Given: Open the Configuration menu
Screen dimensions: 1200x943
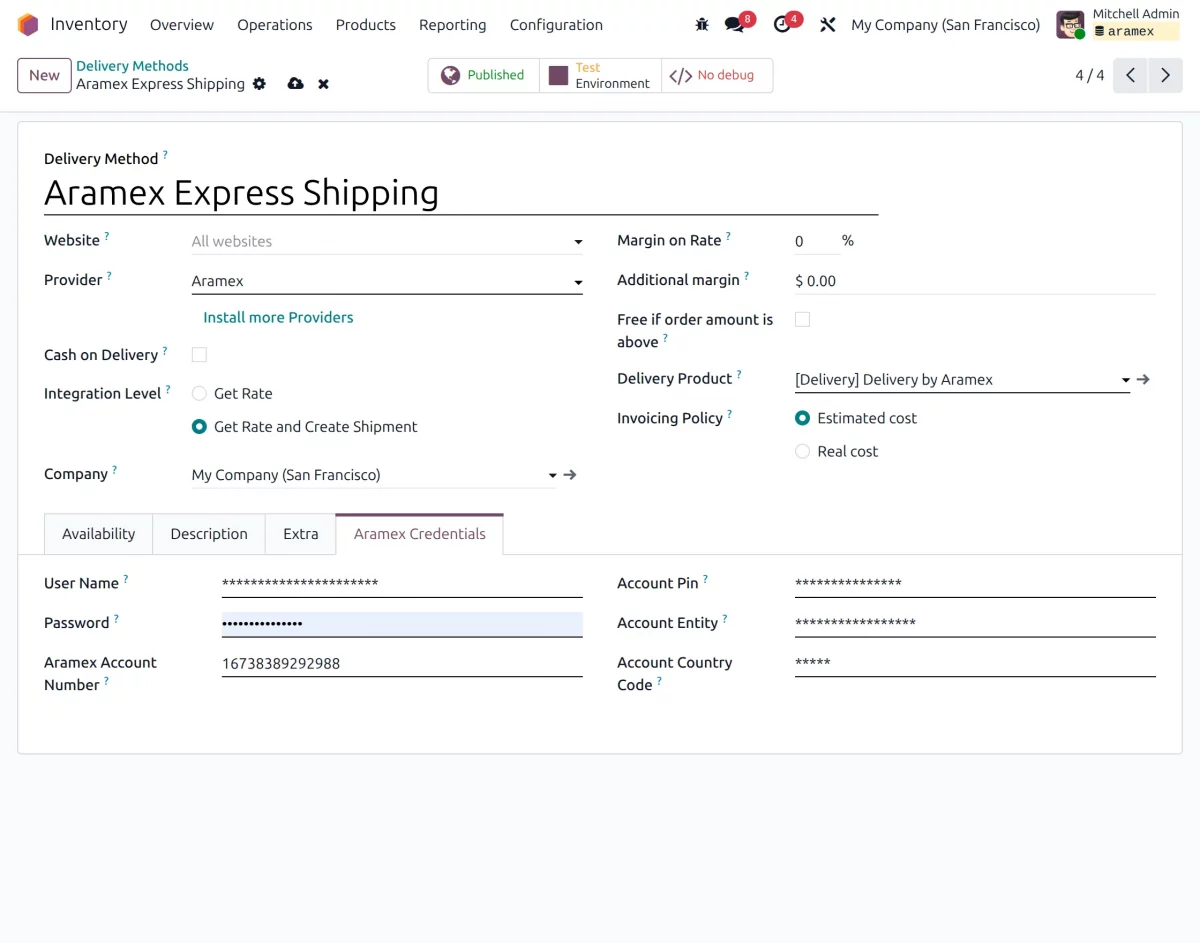Looking at the screenshot, I should pos(556,25).
